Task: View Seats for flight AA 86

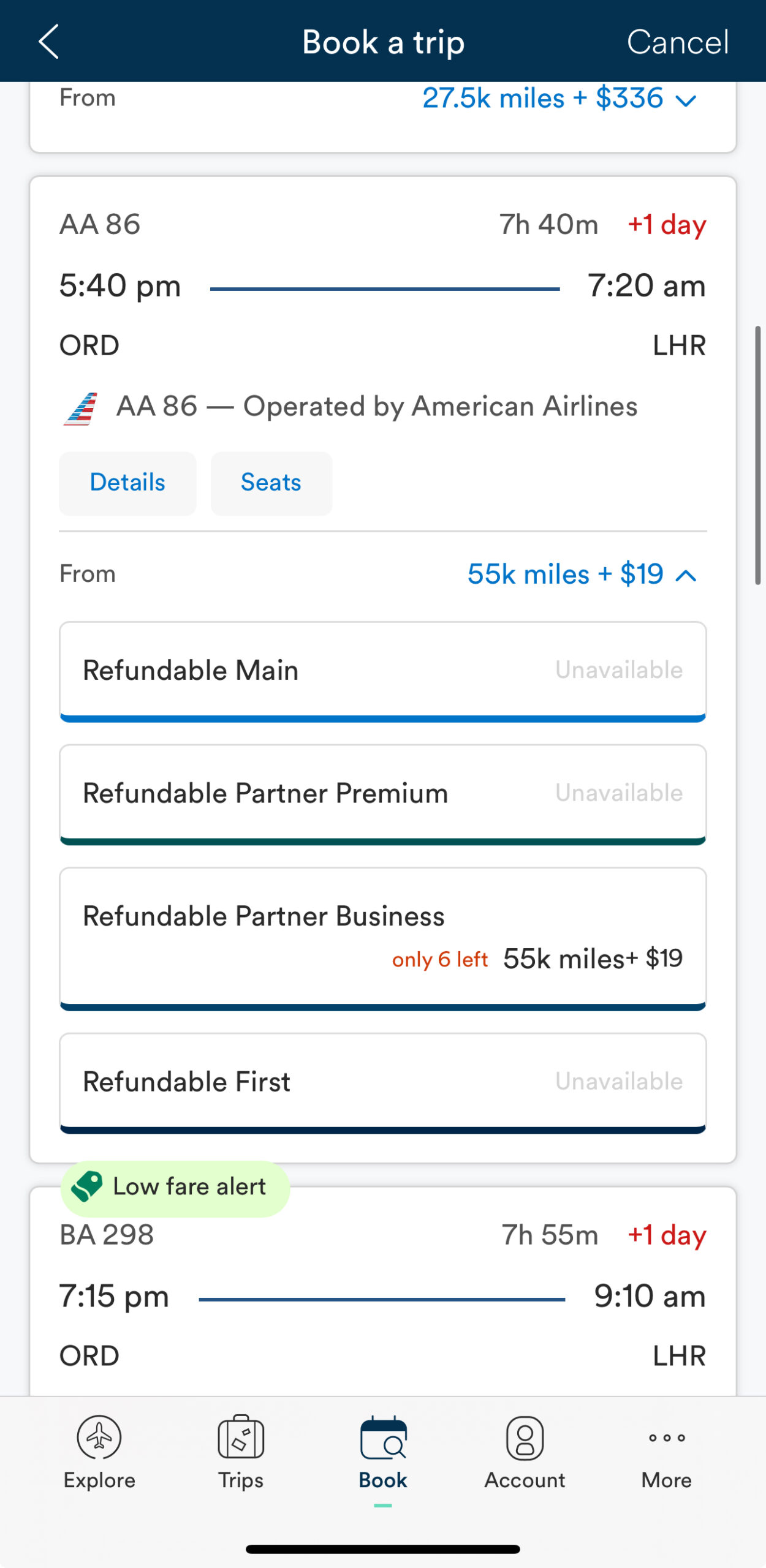Action: pyautogui.click(x=271, y=483)
